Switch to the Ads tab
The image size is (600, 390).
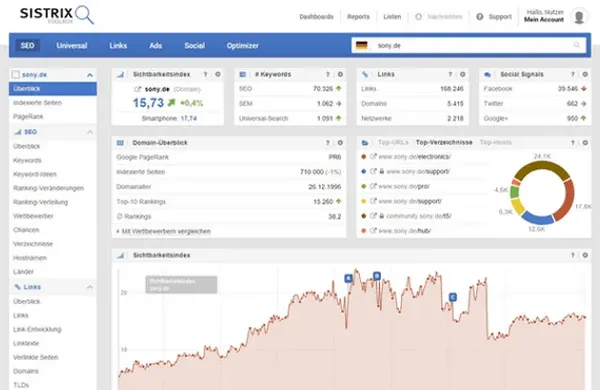(x=155, y=46)
